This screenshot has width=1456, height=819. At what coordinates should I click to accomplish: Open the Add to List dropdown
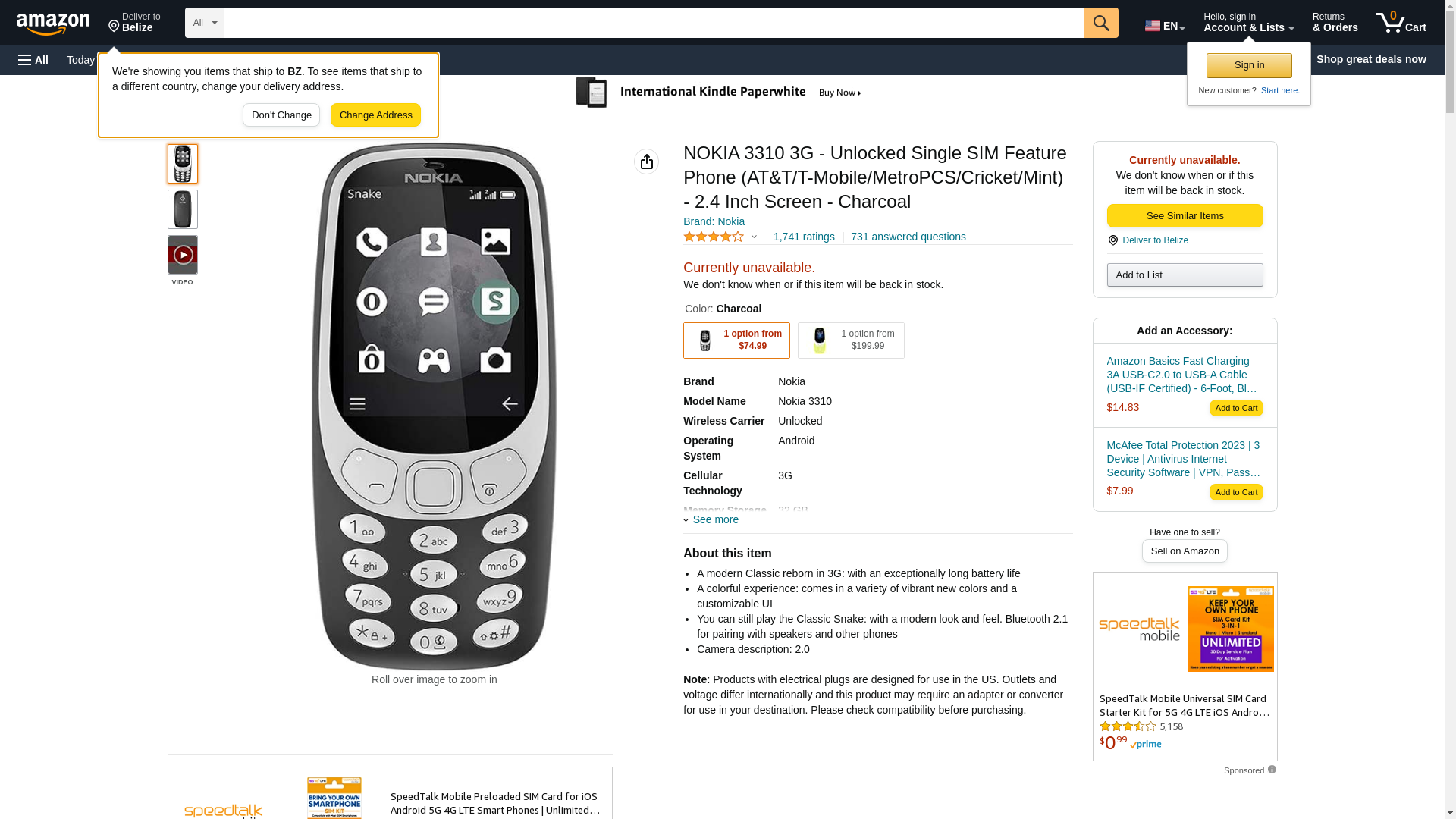pyautogui.click(x=1185, y=275)
